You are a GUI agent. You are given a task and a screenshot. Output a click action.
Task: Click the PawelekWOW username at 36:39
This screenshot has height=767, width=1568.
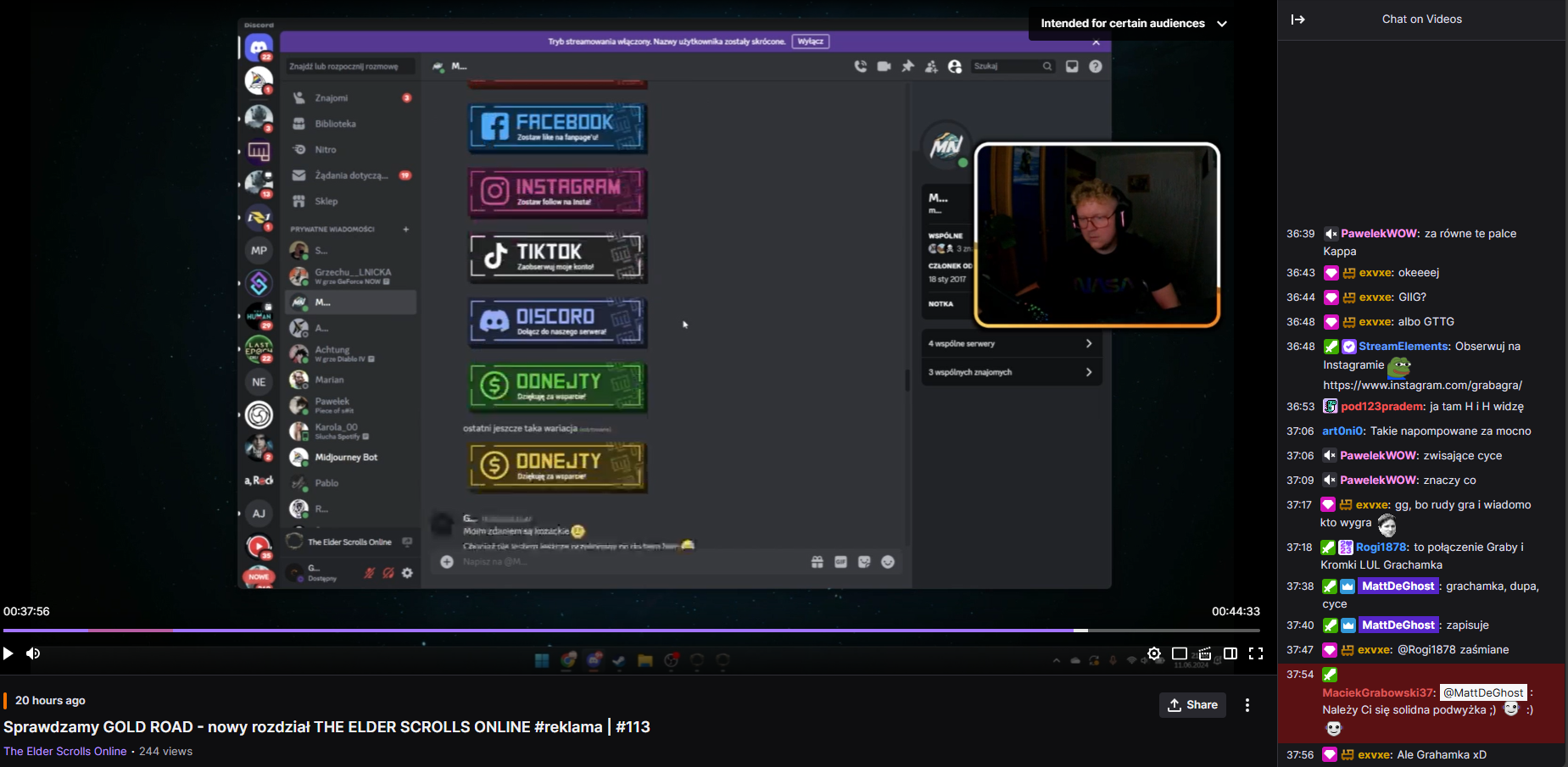1379,234
